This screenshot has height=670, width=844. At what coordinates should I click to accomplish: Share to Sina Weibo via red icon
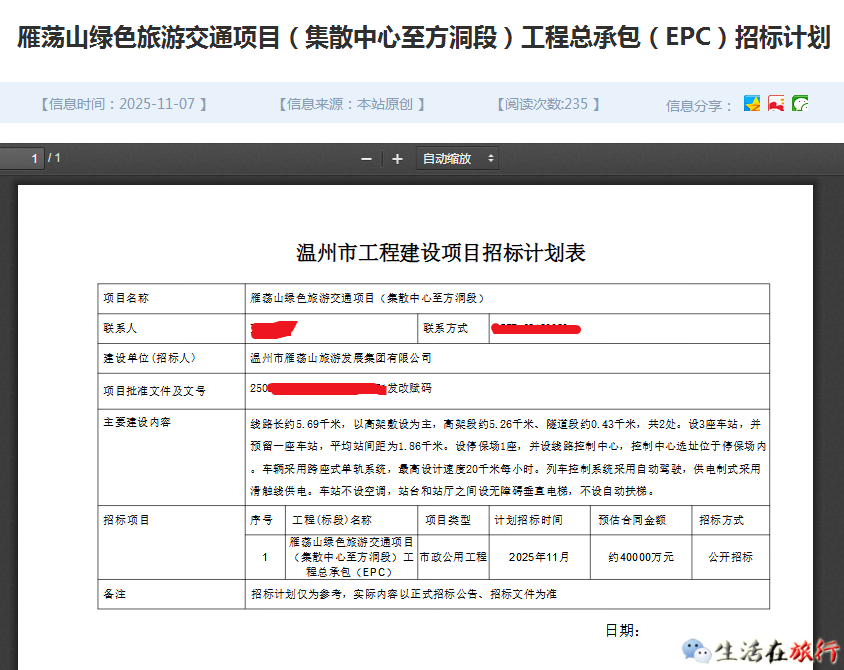pos(776,103)
